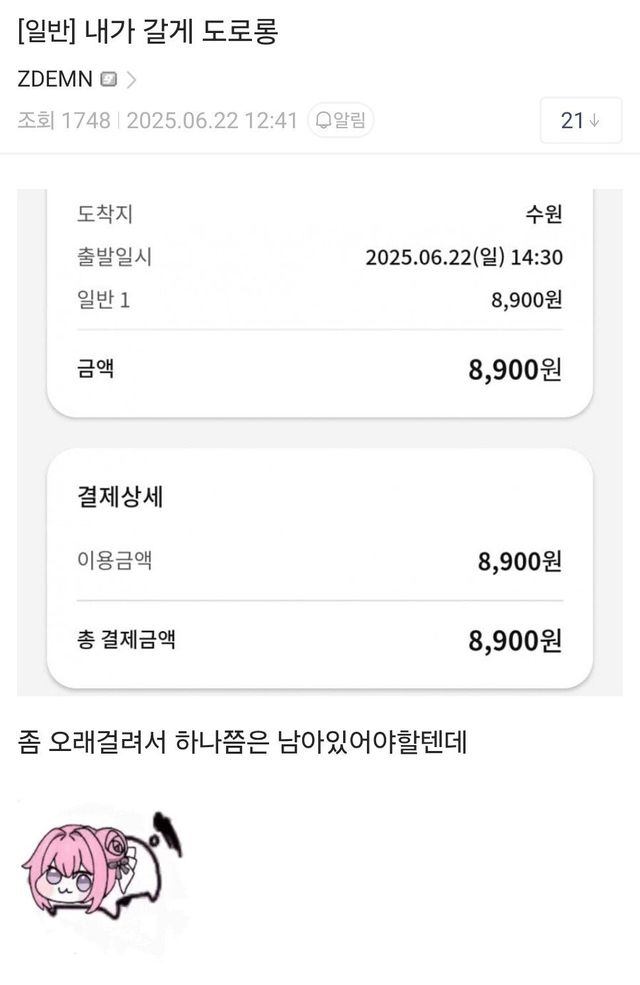Tap the departure time 2025.06.22(일) 14:30
This screenshot has height=985, width=640.
point(464,258)
